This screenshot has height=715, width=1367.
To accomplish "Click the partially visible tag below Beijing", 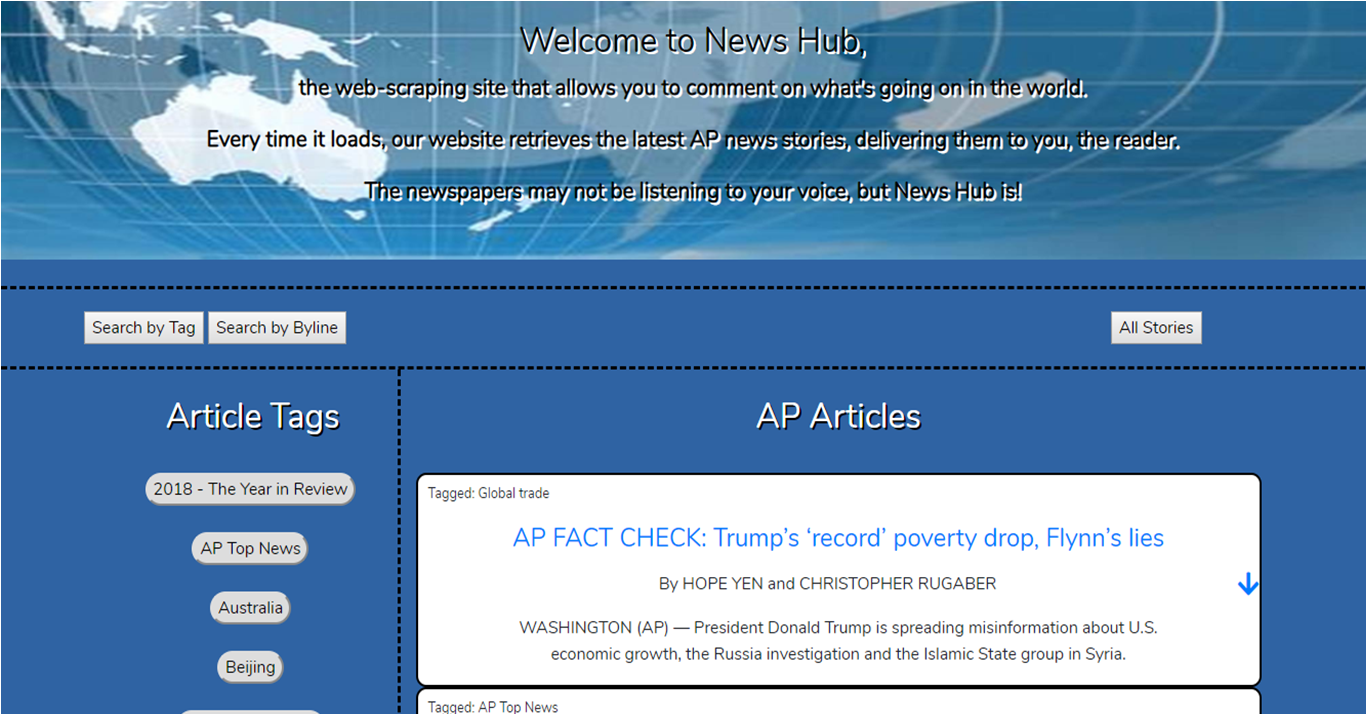I will (x=250, y=711).
